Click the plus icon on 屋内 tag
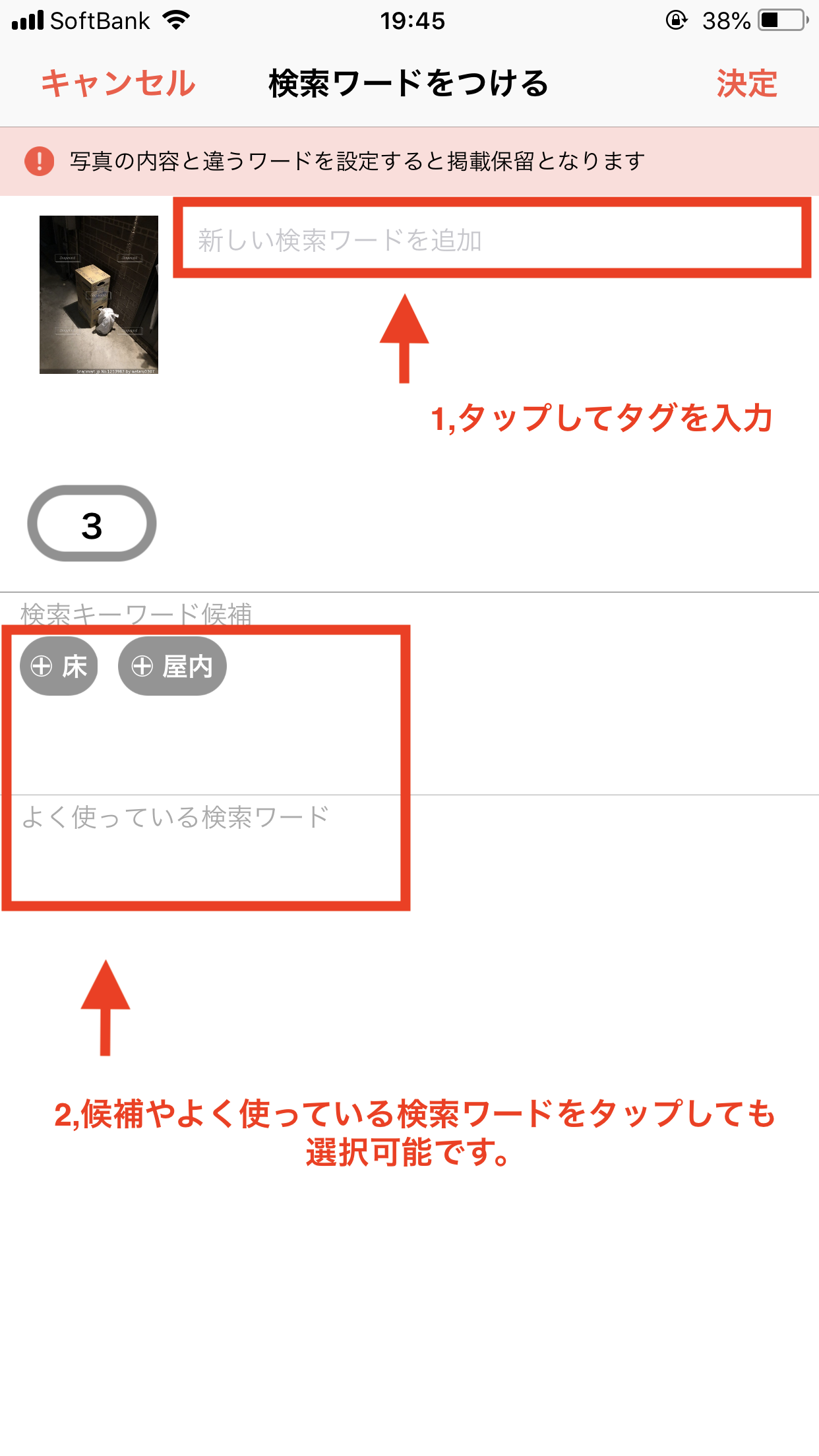The height and width of the screenshot is (1456, 819). pyautogui.click(x=142, y=667)
